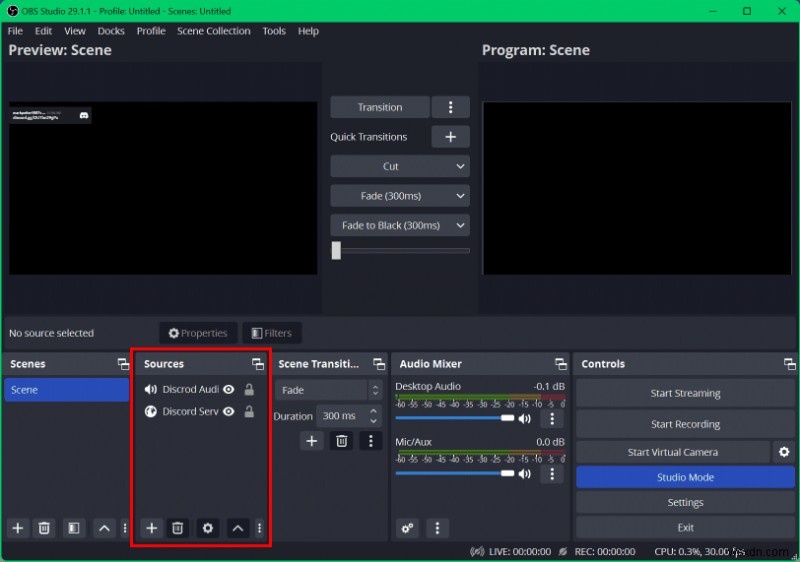Open Desktop Audio options dots menu
800x562 pixels.
click(552, 419)
